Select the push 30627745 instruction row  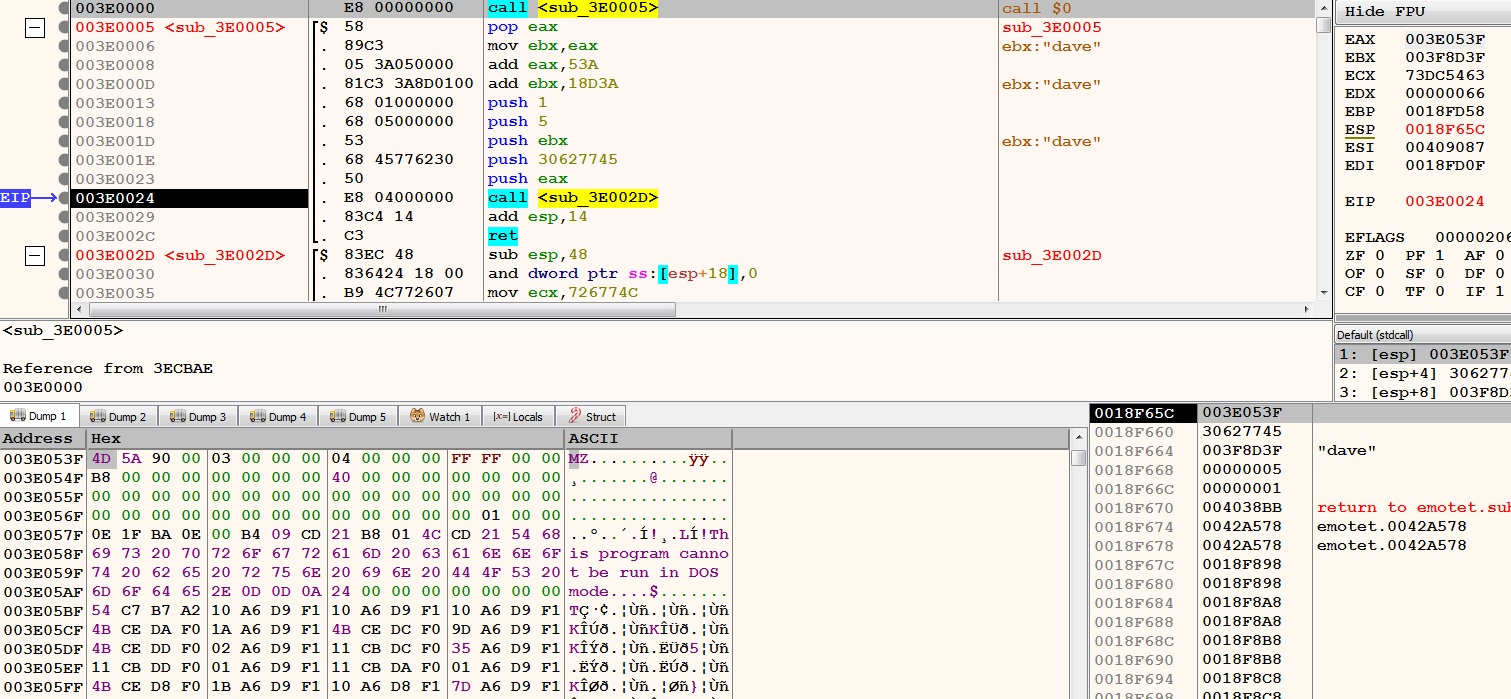pos(552,160)
